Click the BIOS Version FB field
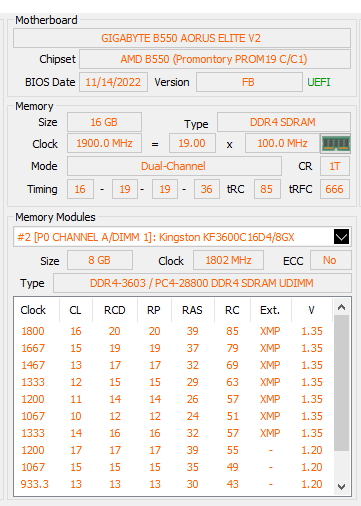This screenshot has width=361, height=506. [x=249, y=82]
